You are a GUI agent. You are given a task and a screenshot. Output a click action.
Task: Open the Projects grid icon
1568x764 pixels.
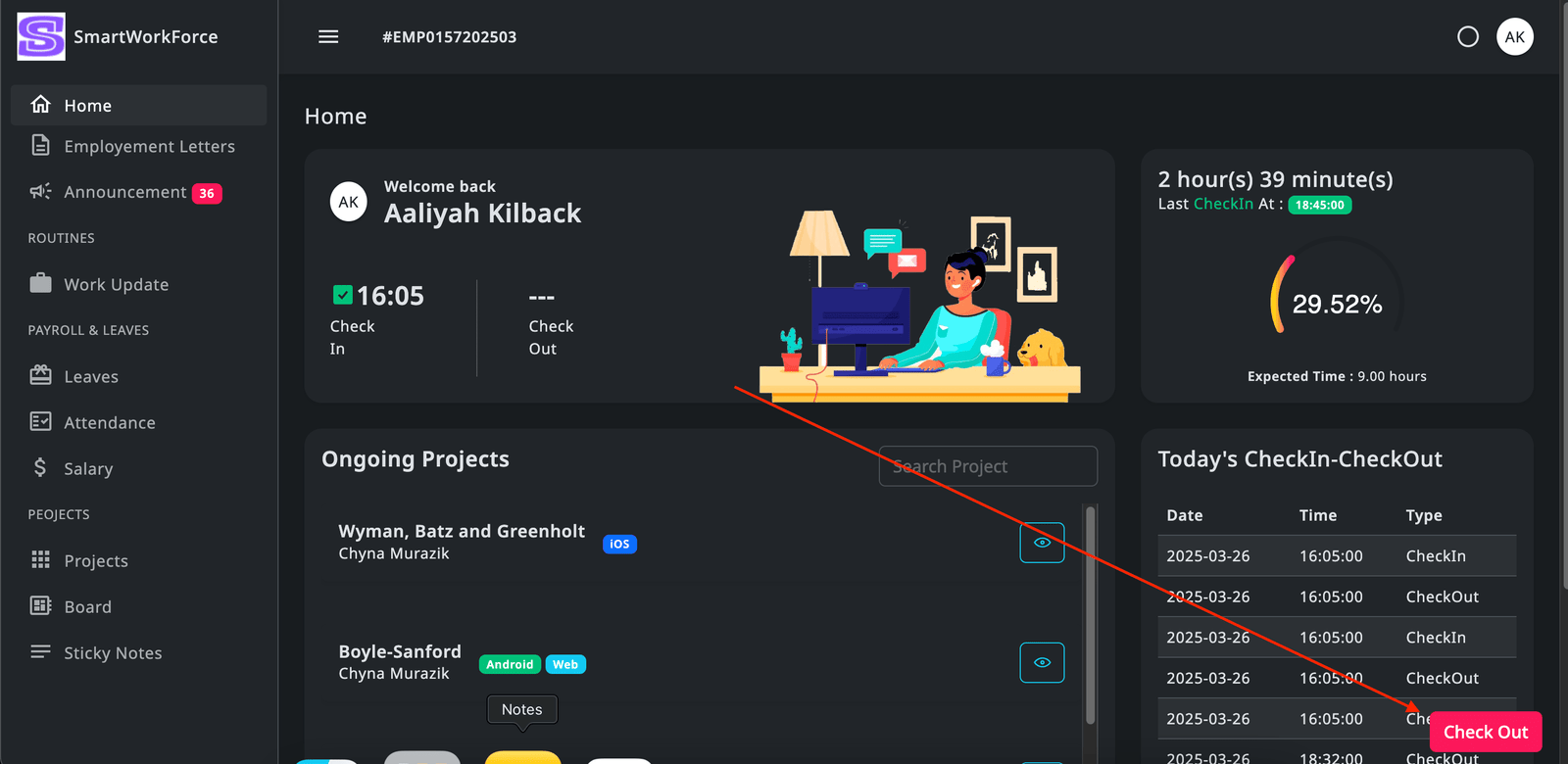tap(40, 559)
